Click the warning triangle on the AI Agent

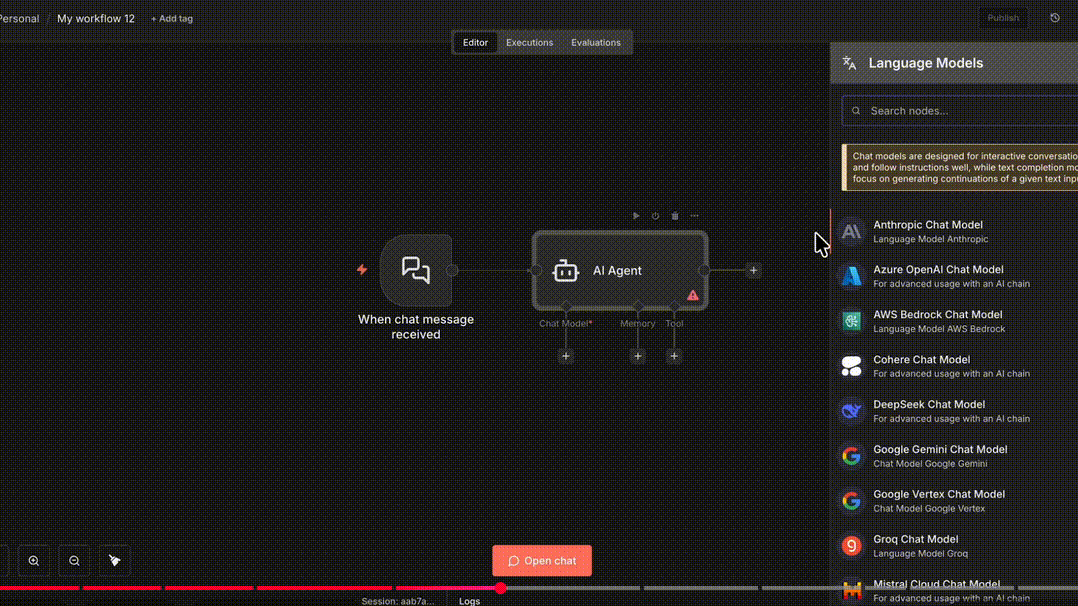pos(692,295)
